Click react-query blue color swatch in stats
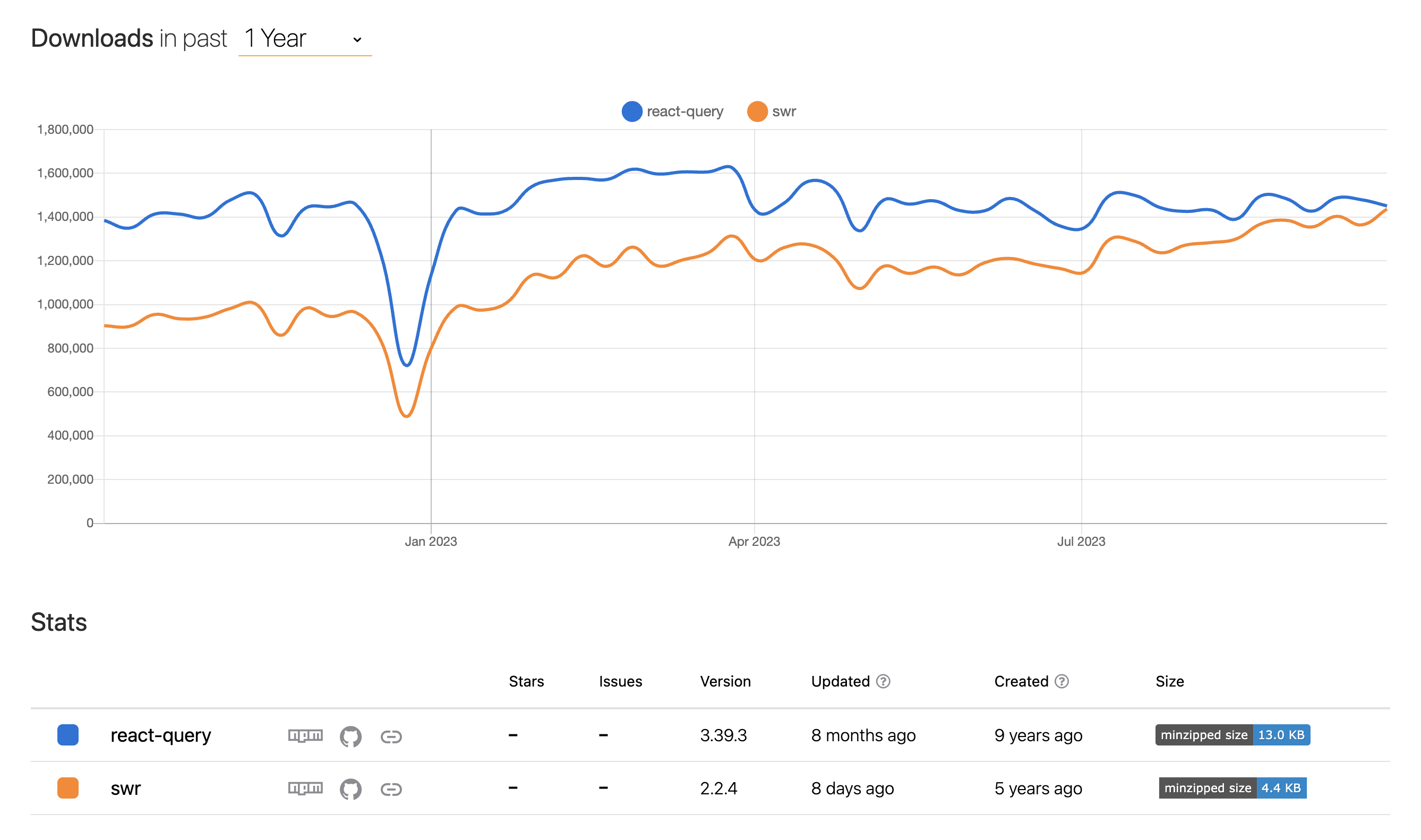 pos(68,735)
